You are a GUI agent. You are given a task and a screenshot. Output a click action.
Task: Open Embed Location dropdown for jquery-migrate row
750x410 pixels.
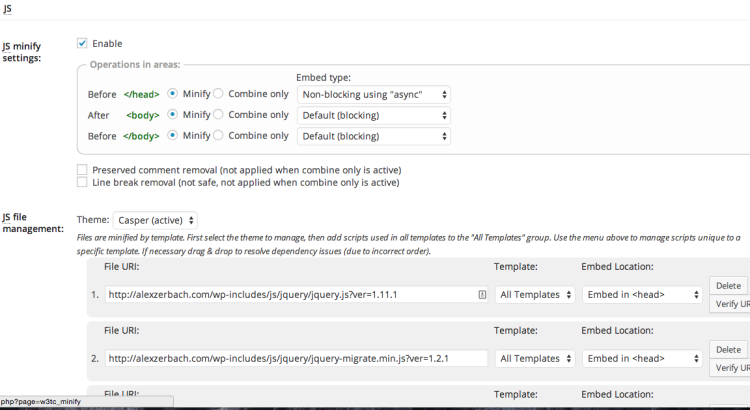642,358
